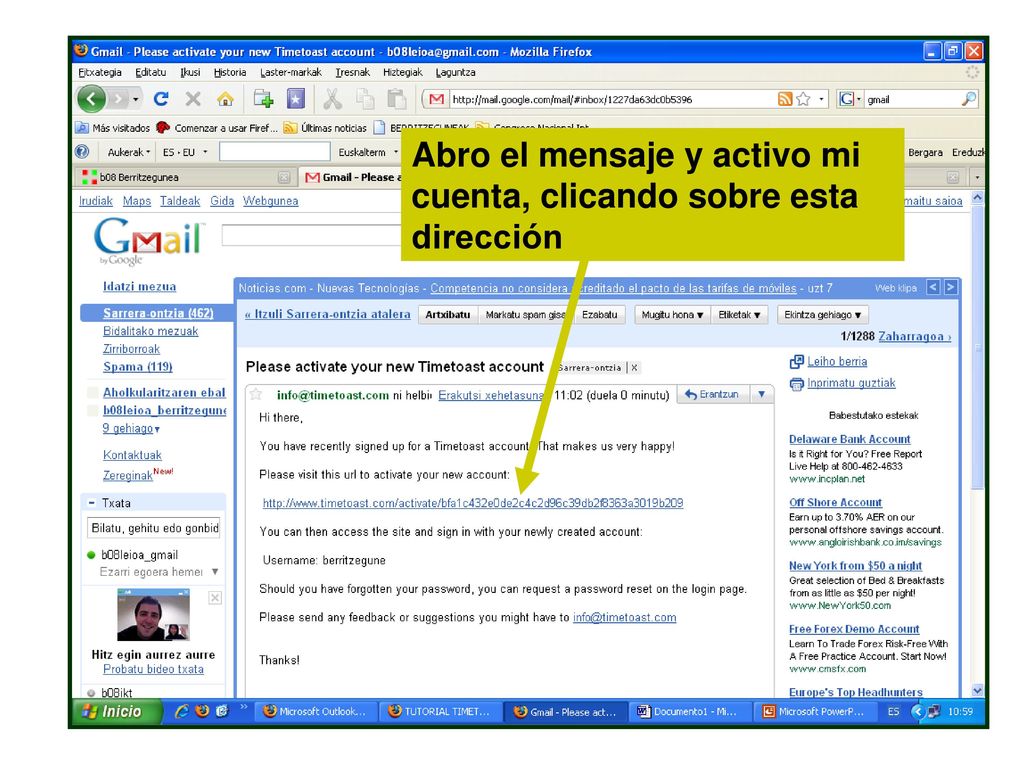Open the back history dropdown arrow
The width and height of the screenshot is (1024, 768).
(x=135, y=99)
